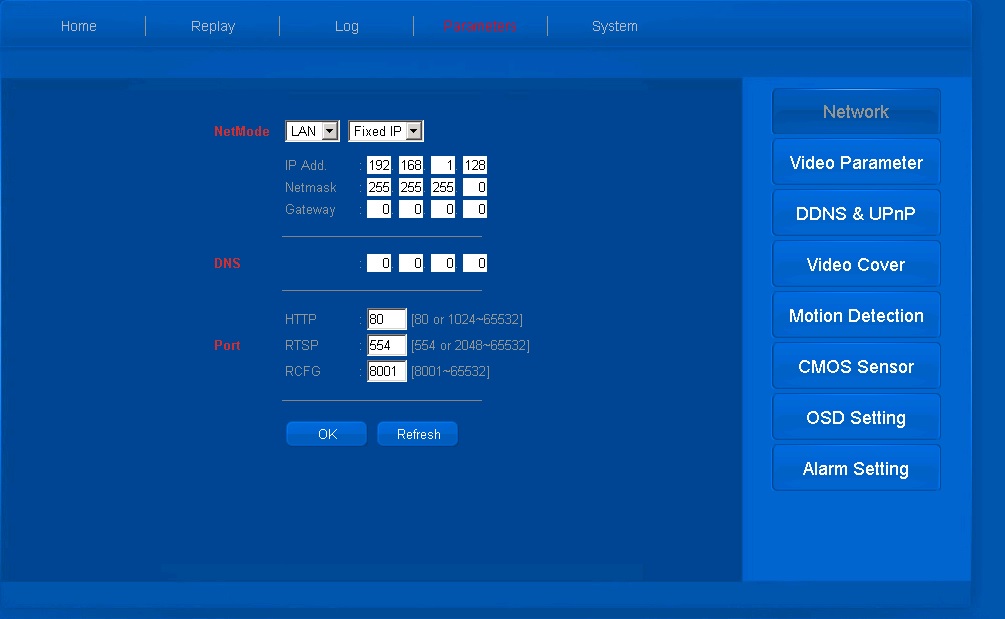Open the Video Cover page
Image resolution: width=1005 pixels, height=619 pixels.
coord(856,265)
